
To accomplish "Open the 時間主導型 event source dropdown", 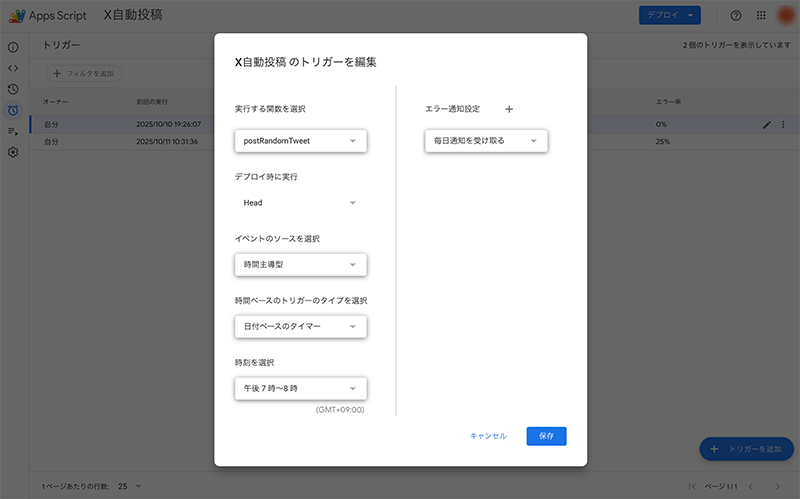I will click(x=301, y=265).
